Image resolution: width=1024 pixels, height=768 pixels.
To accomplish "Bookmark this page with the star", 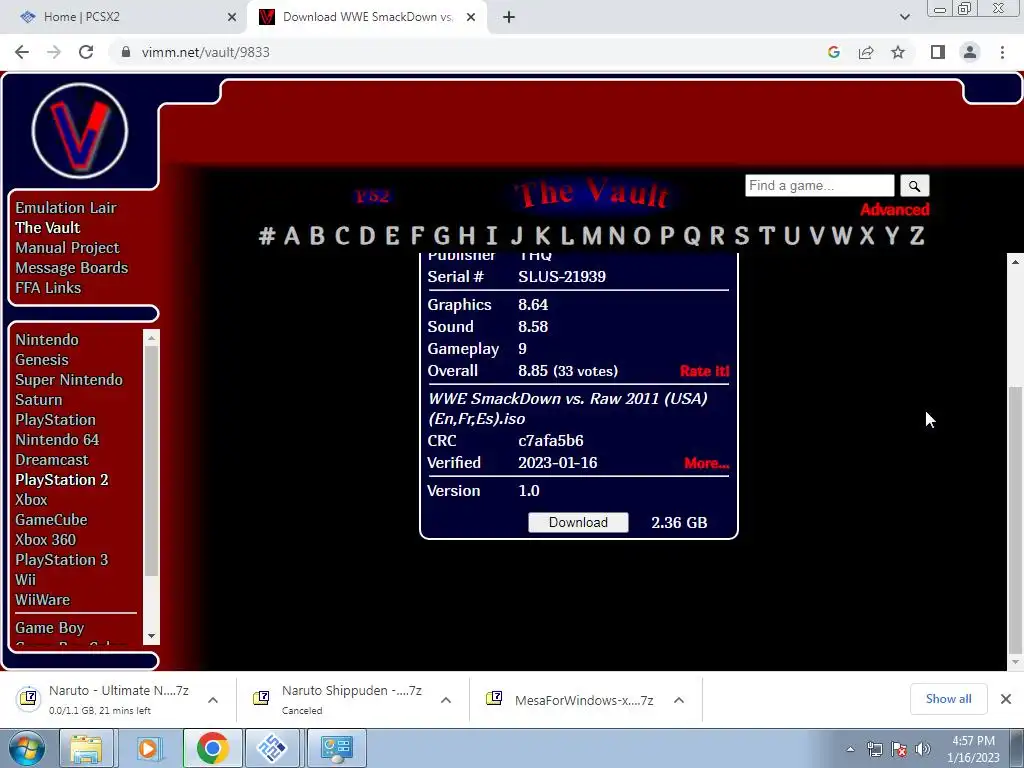I will (898, 52).
